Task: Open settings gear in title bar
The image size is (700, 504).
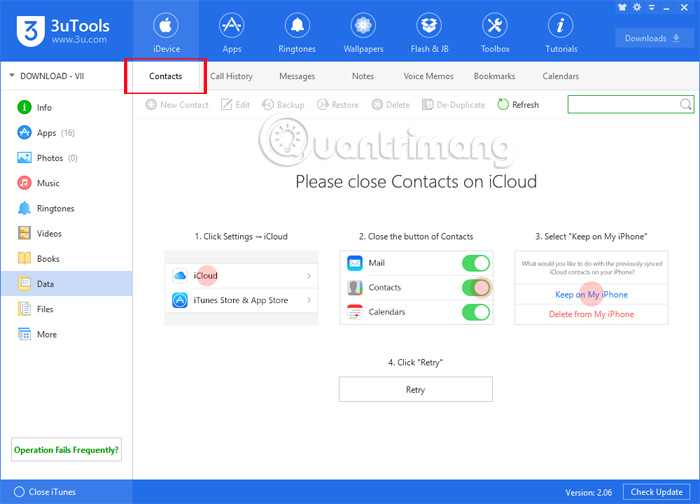Action: [637, 7]
